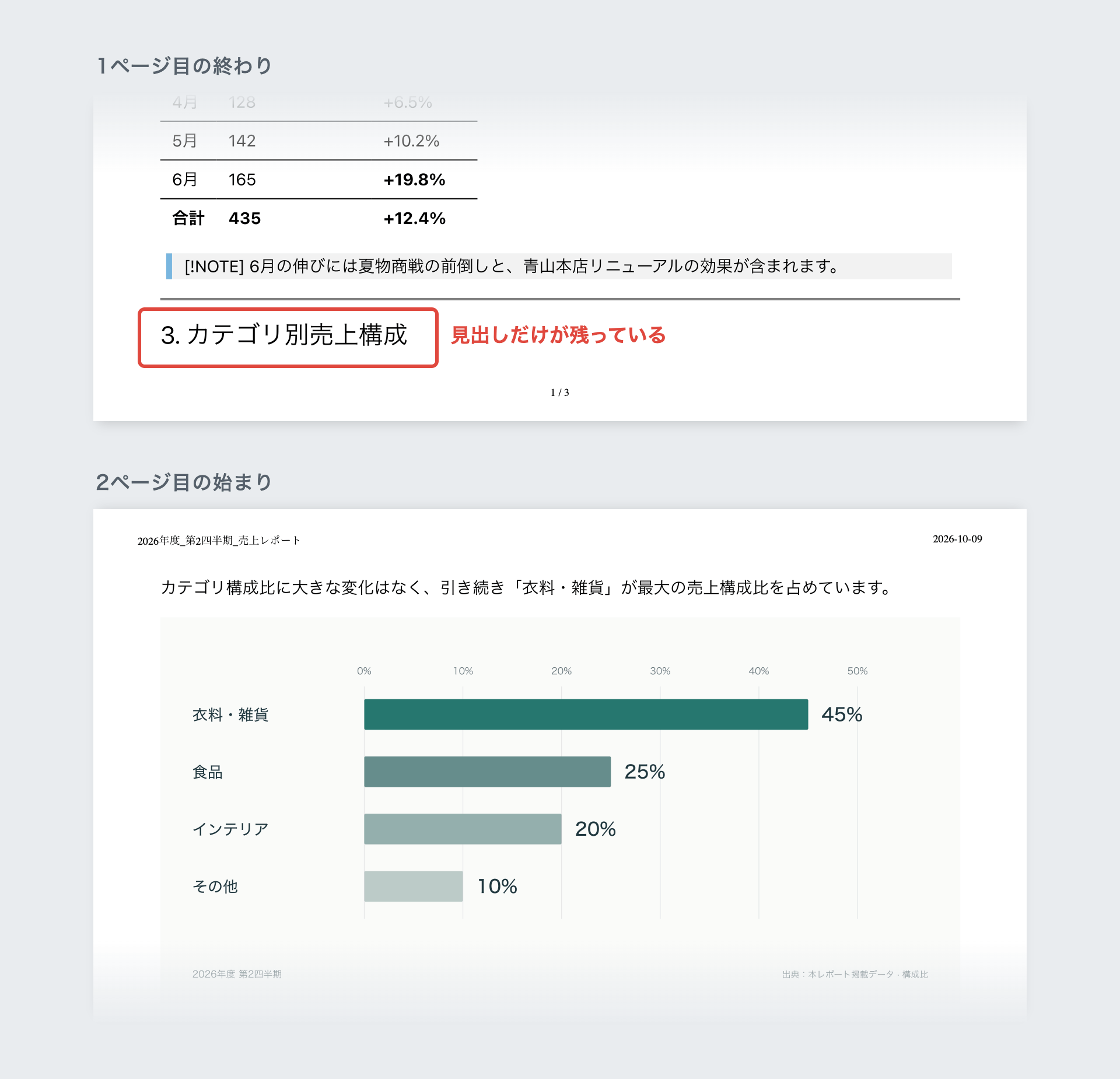Click the paragraph starting 'カテゴリ構成比に大きな変化'
The height and width of the screenshot is (1079, 1120).
click(526, 587)
